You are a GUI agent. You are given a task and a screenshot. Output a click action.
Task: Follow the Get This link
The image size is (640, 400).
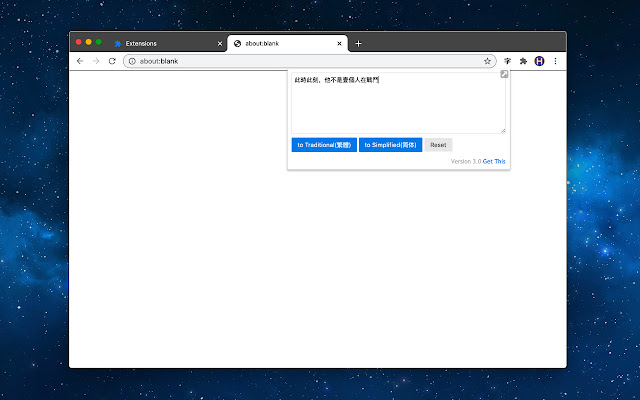pyautogui.click(x=494, y=161)
